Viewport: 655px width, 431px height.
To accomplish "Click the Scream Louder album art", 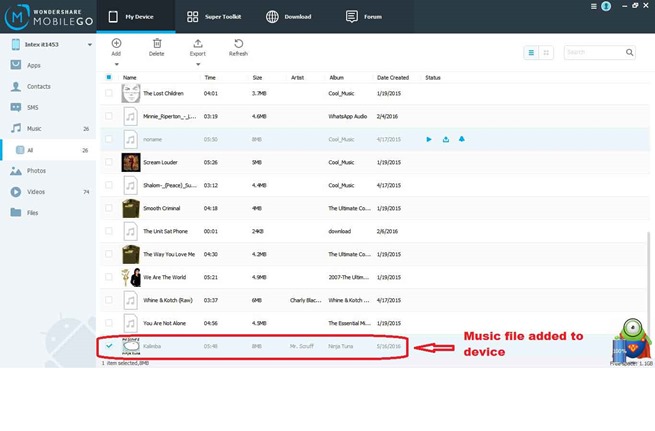I will 131,162.
